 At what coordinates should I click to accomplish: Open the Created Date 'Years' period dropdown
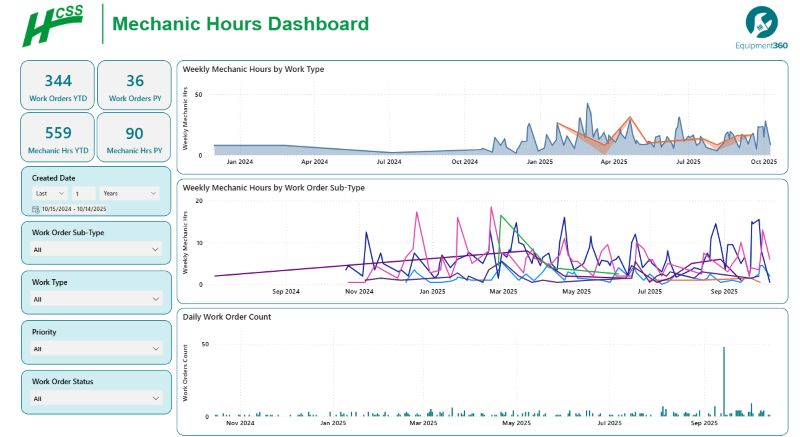pyautogui.click(x=130, y=193)
